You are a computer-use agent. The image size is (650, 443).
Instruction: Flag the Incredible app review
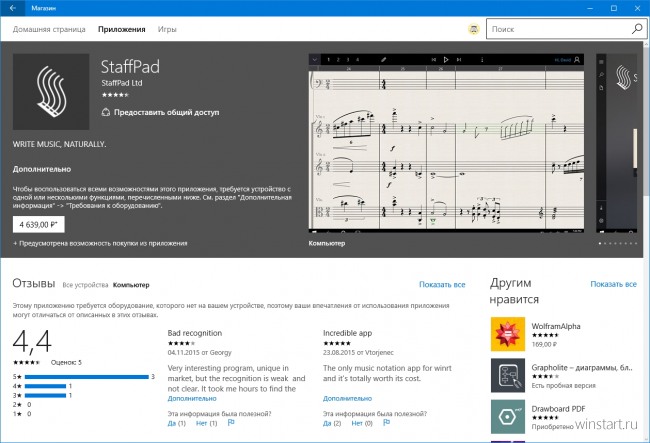[x=386, y=423]
